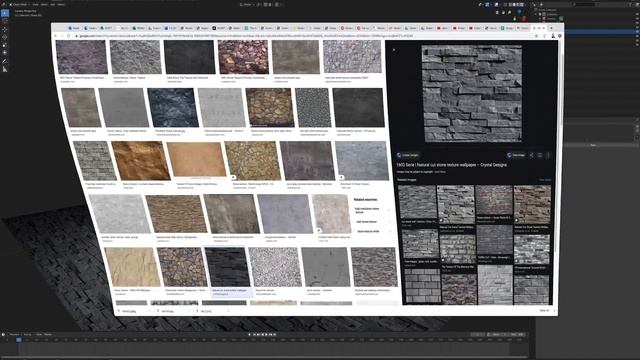Open the natural cut stone texture wallpaper title link
The image size is (640, 360).
tap(452, 165)
